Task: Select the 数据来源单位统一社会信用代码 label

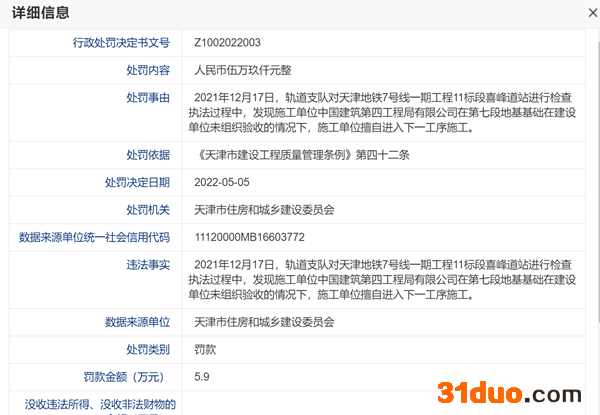Action: coord(95,237)
